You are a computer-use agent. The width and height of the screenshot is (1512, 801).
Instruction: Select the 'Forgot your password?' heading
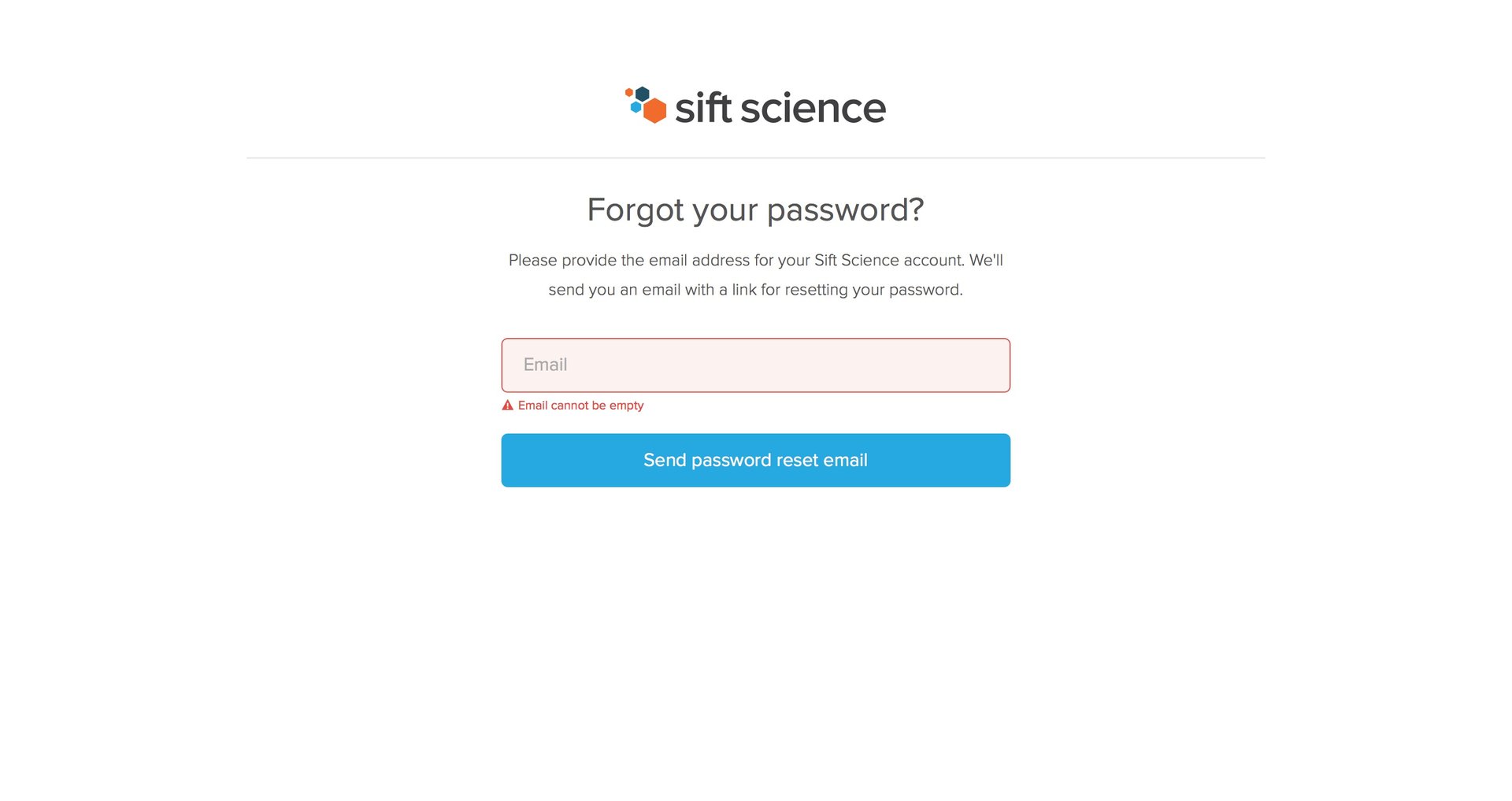click(755, 210)
